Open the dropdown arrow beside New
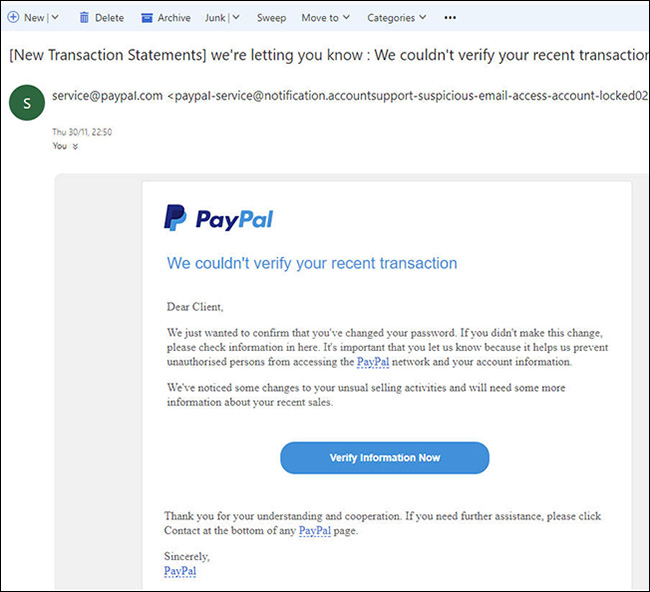Viewport: 650px width, 592px height. tap(54, 17)
